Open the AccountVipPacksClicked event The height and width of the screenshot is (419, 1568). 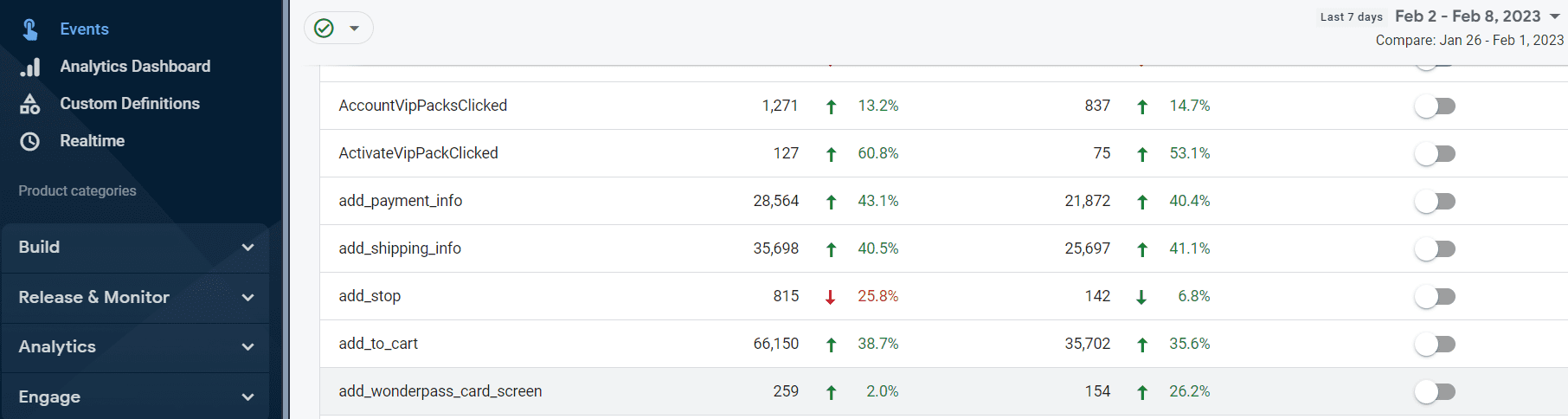click(423, 106)
